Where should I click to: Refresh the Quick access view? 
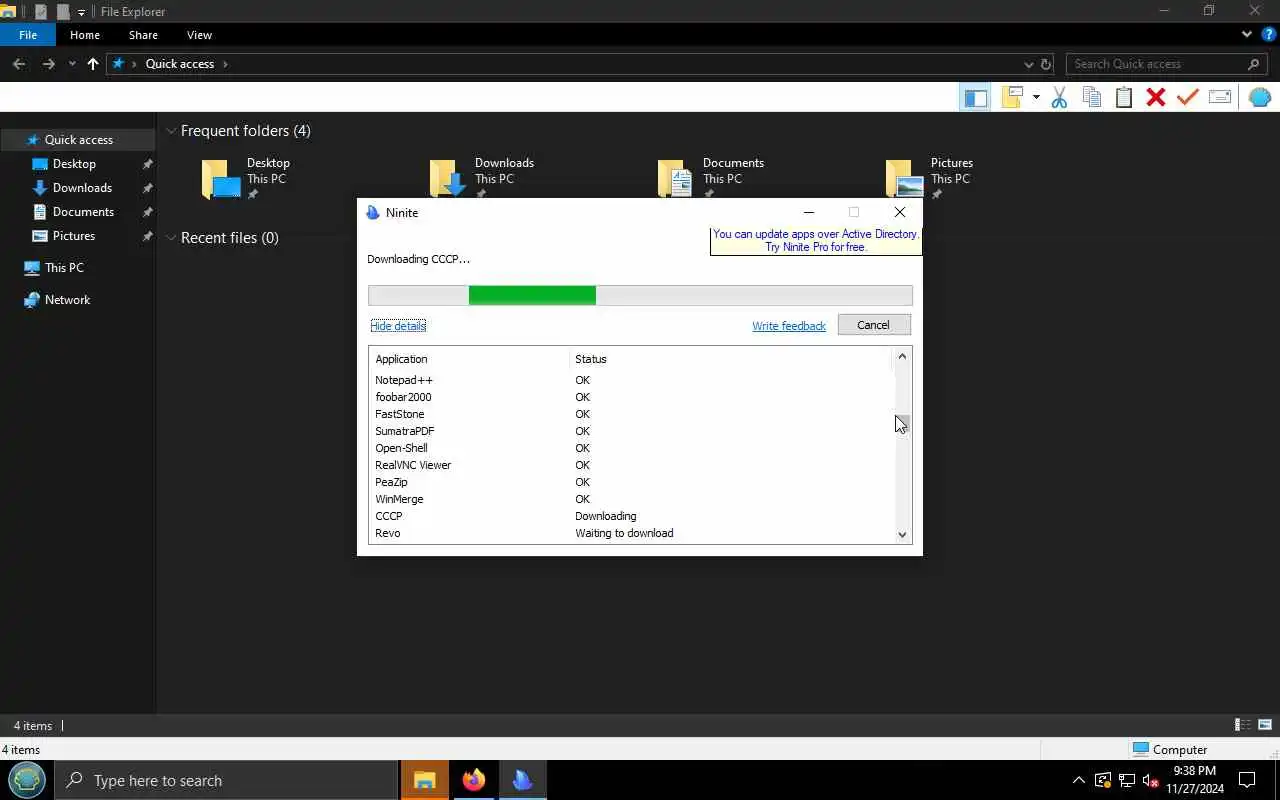click(x=1046, y=64)
